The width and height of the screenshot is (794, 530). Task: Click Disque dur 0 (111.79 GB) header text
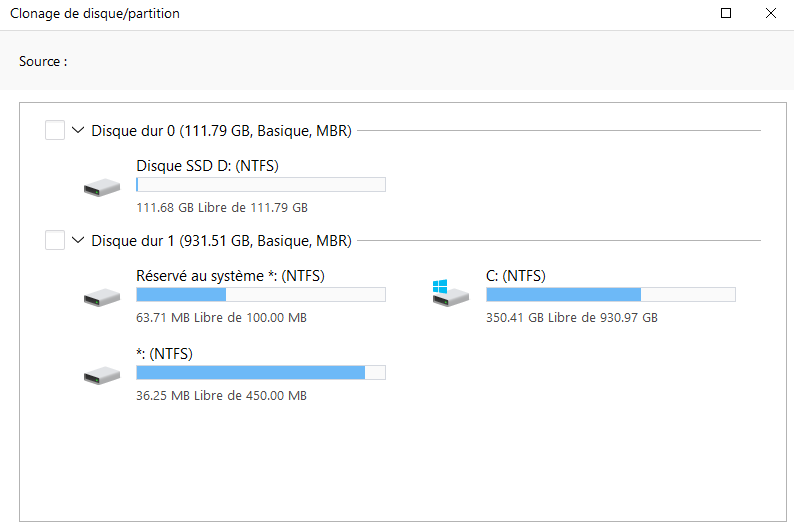coord(221,130)
